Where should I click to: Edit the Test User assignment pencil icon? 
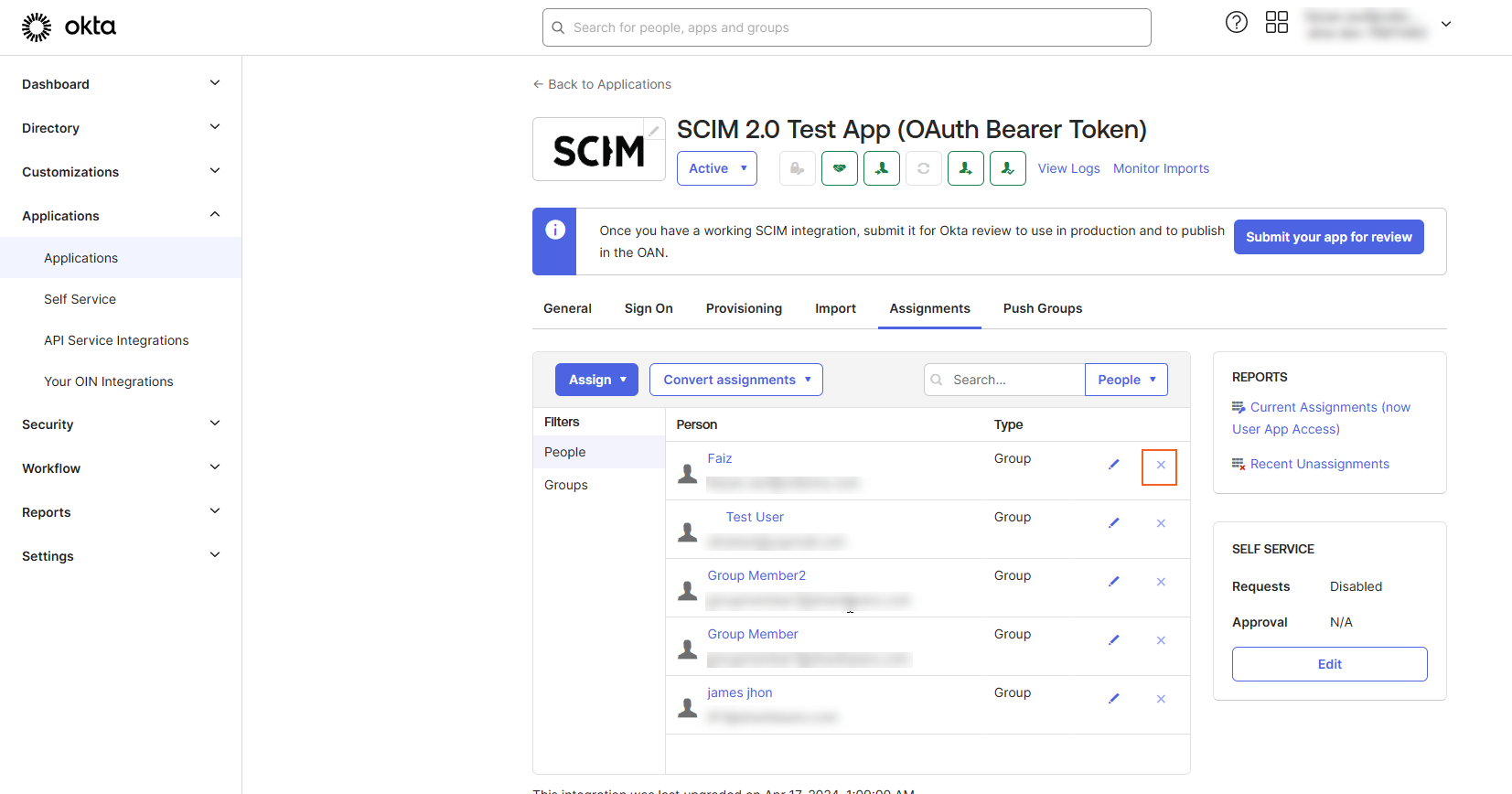coord(1113,523)
